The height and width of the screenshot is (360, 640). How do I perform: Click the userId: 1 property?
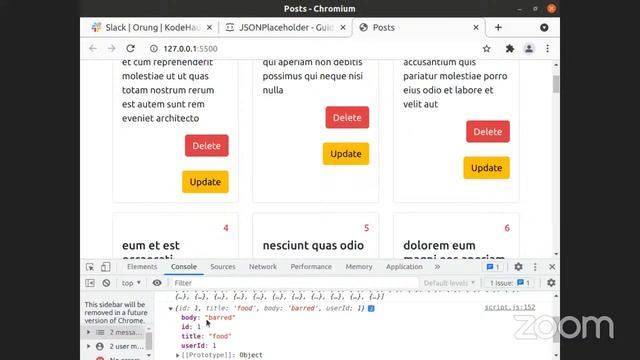point(199,346)
